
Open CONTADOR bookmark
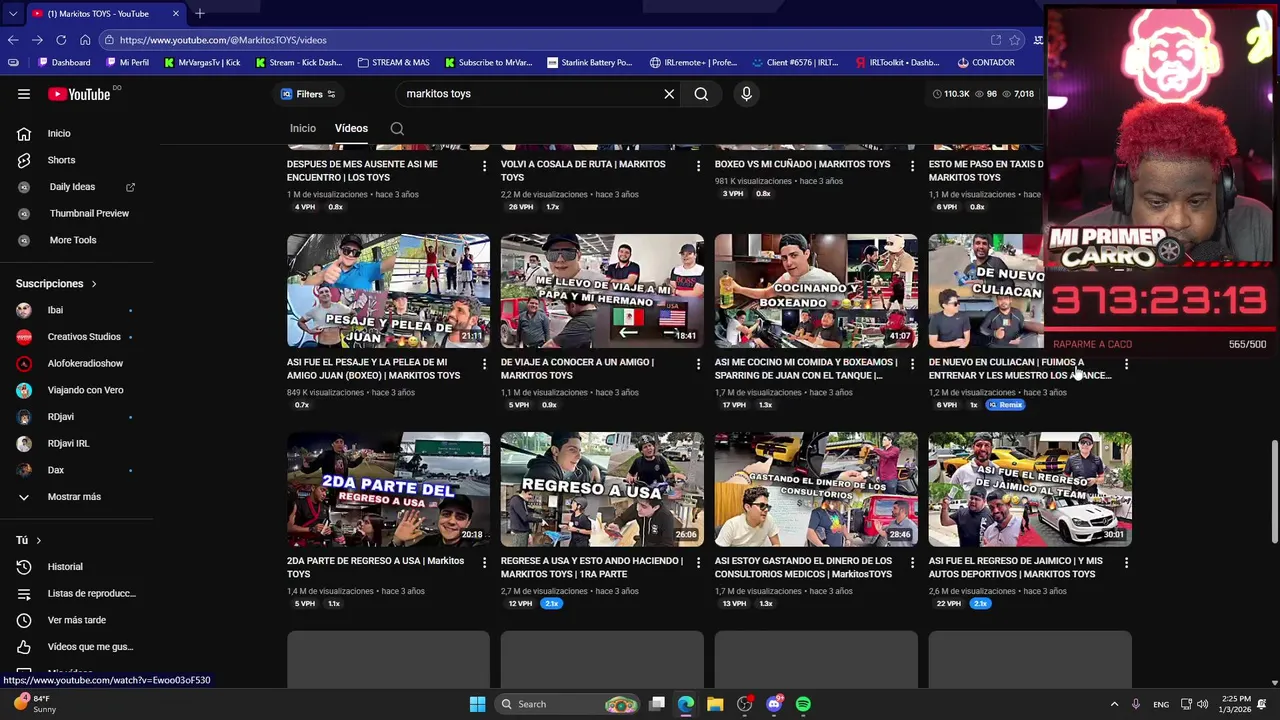point(985,62)
